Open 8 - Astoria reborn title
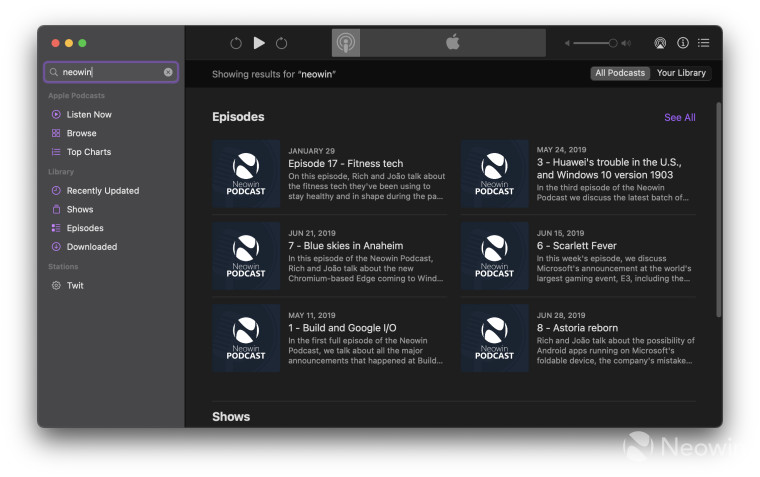This screenshot has height=477, width=760. coord(577,328)
